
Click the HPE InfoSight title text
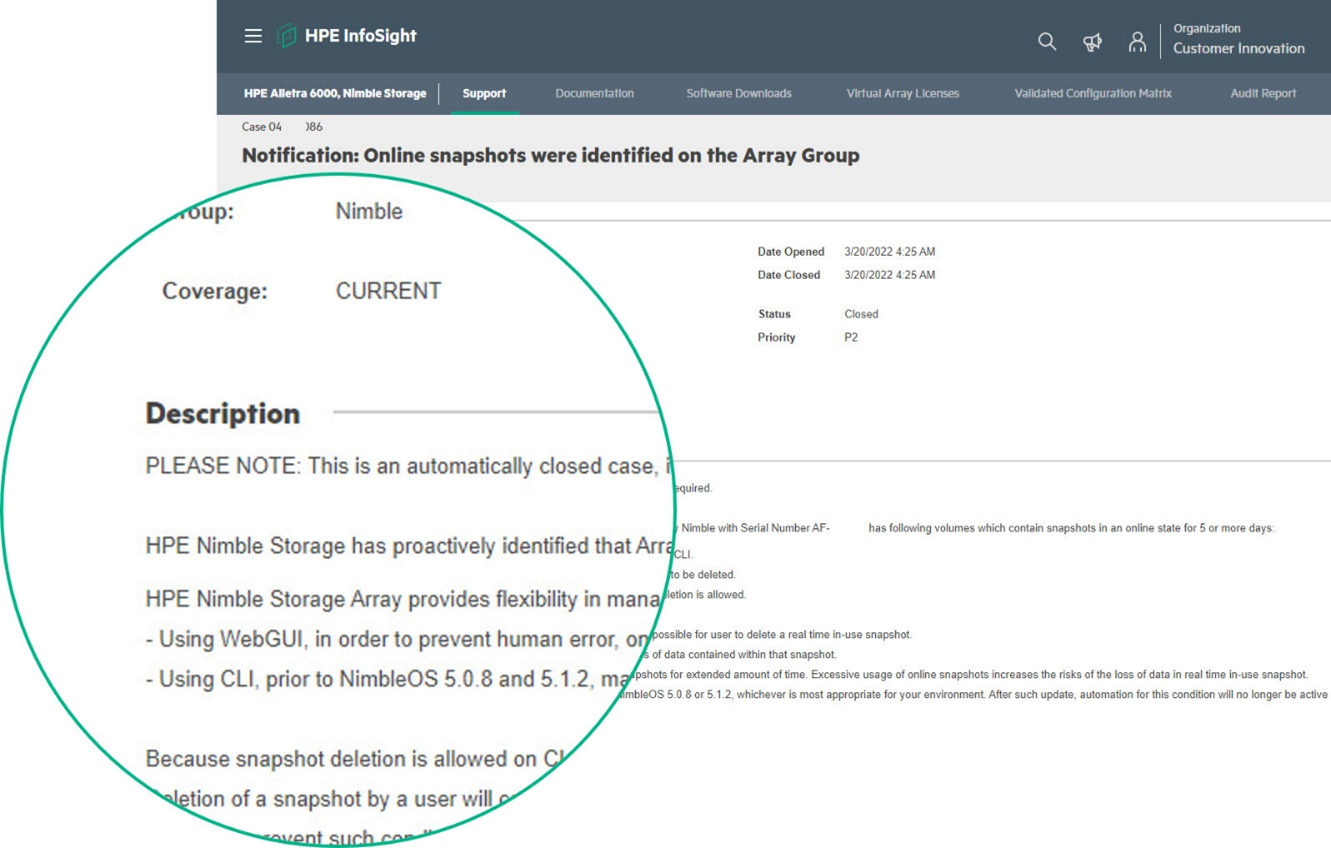click(361, 36)
